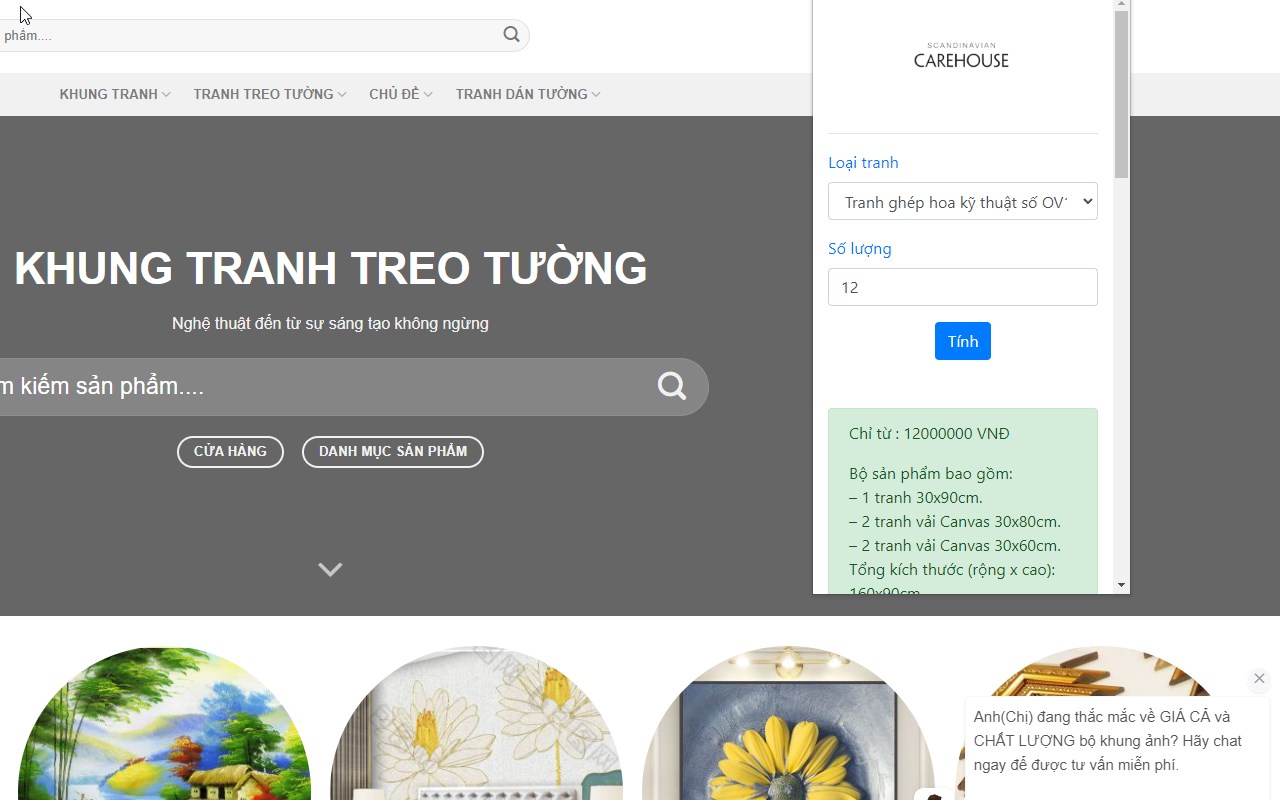Screen dimensions: 1280x800
Task: Click the popup scrollbar up arrow
Action: [1121, 5]
